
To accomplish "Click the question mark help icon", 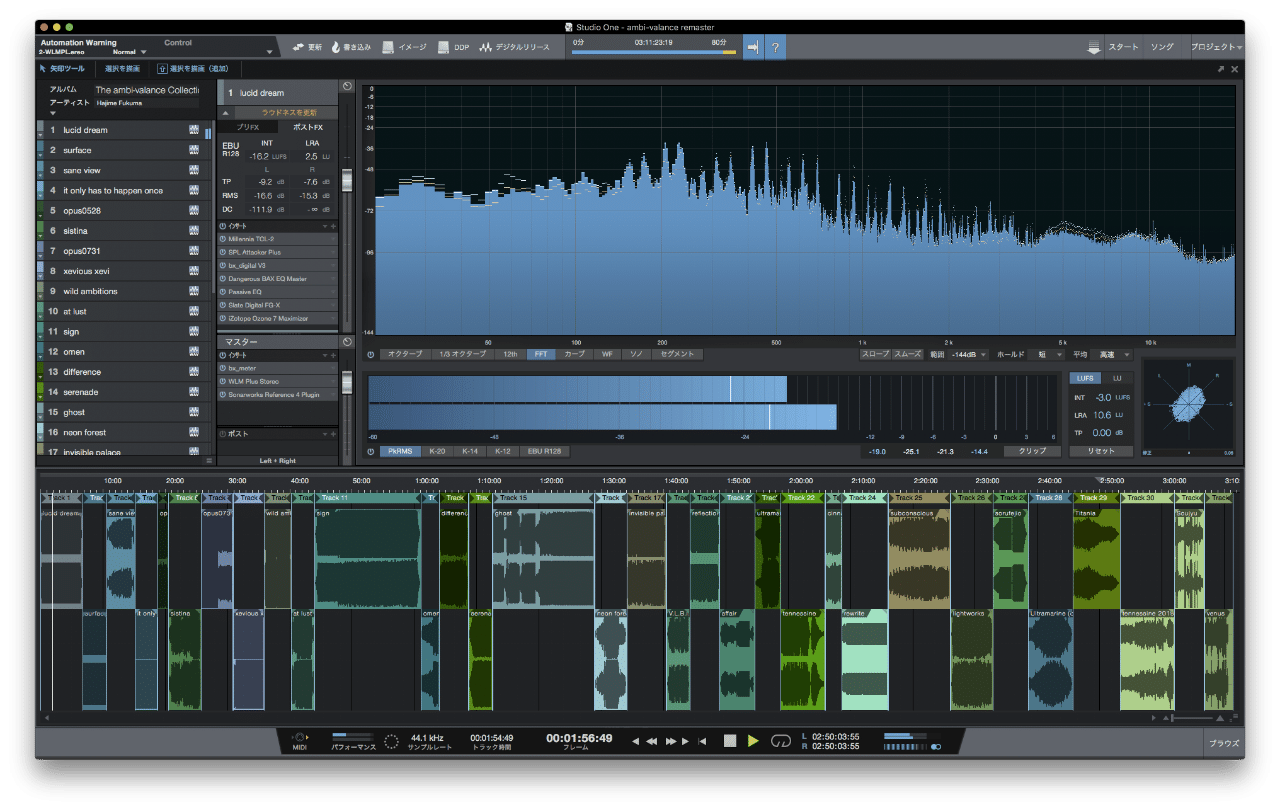I will point(776,47).
